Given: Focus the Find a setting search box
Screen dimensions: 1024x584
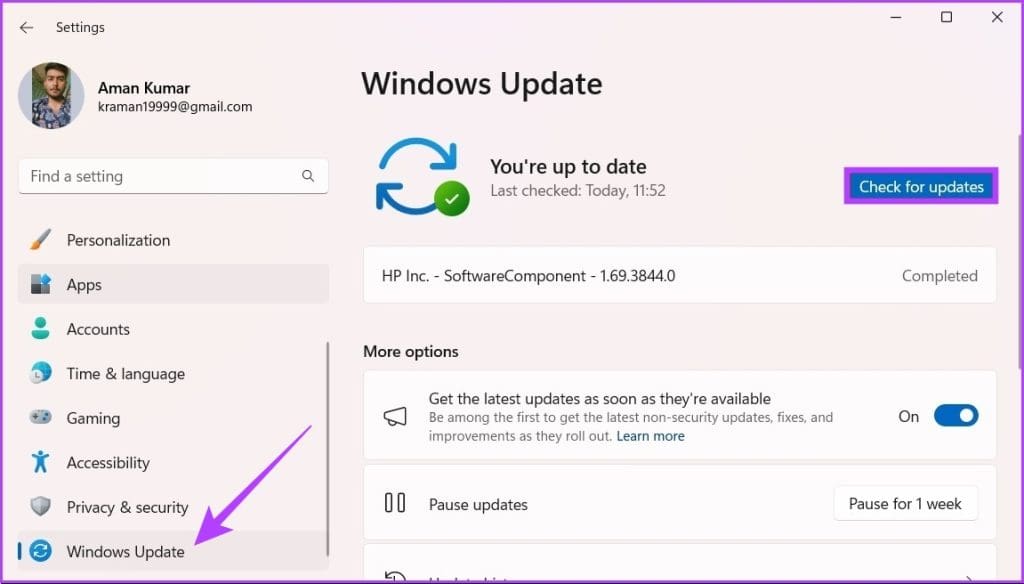Looking at the screenshot, I should coord(160,176).
